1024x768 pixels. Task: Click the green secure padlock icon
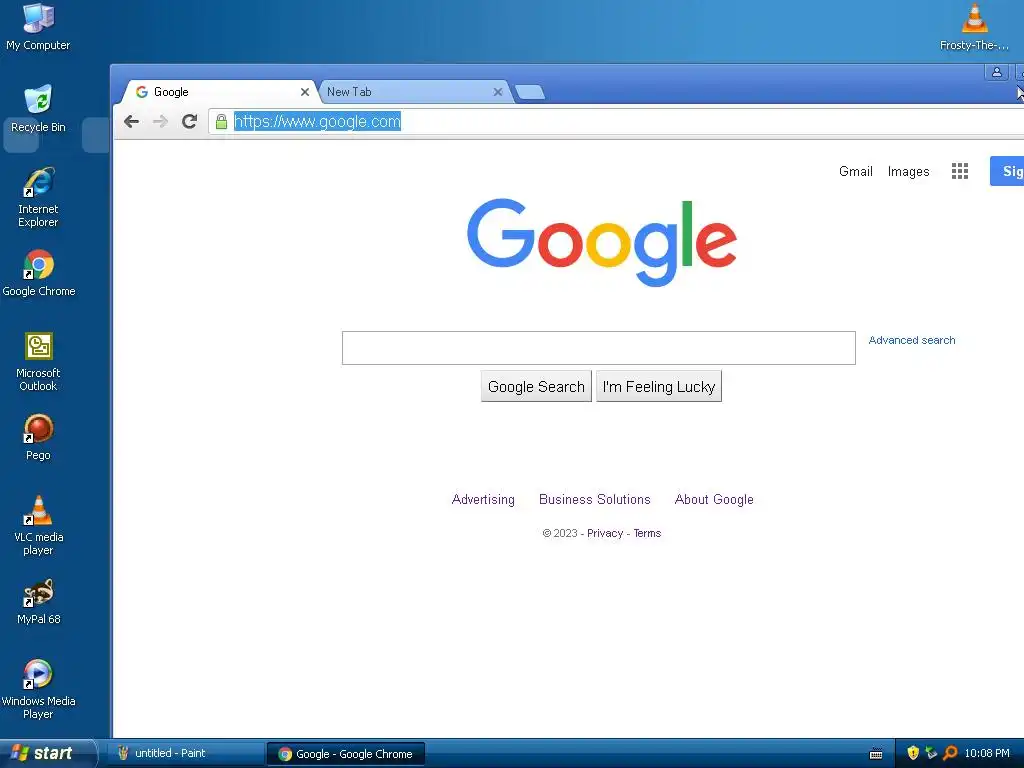point(221,121)
